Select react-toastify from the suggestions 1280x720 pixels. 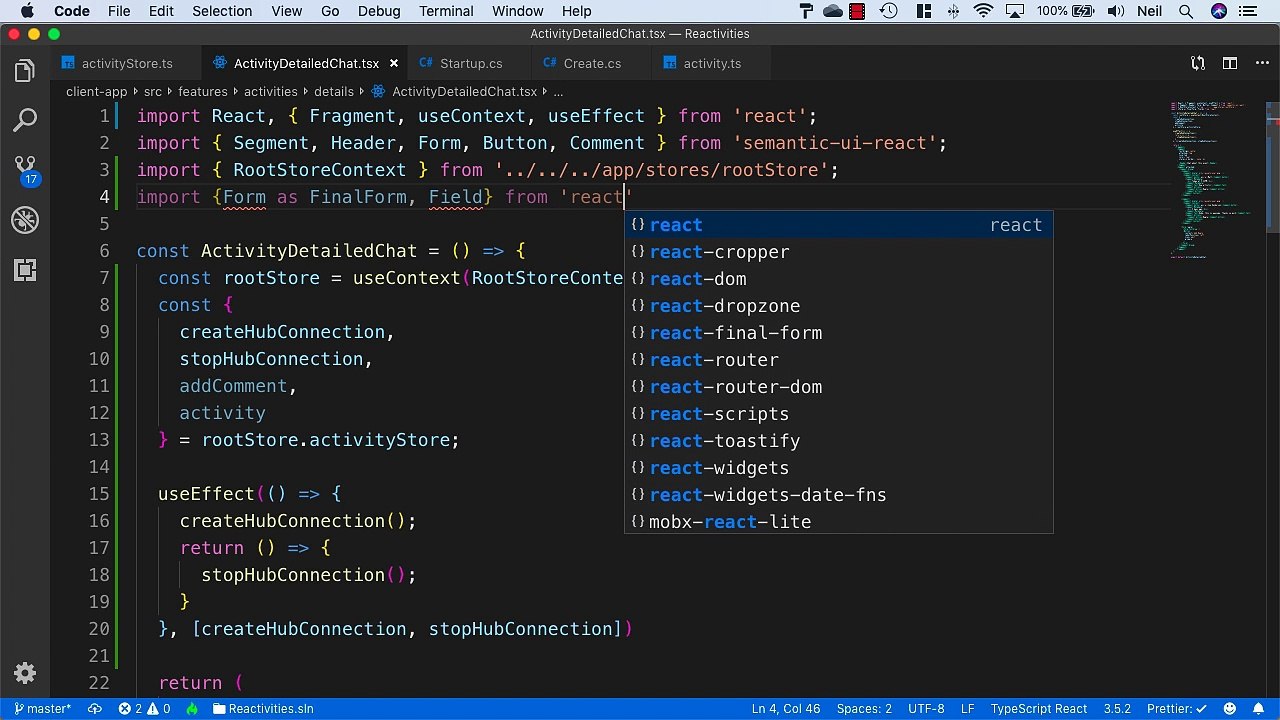838,441
